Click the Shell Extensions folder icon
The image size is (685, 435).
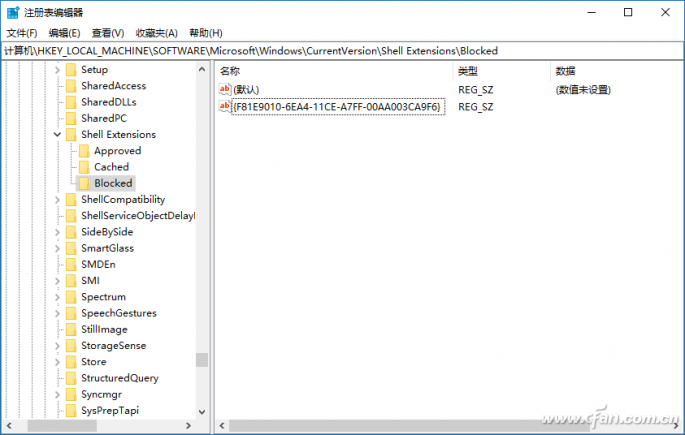pos(71,134)
